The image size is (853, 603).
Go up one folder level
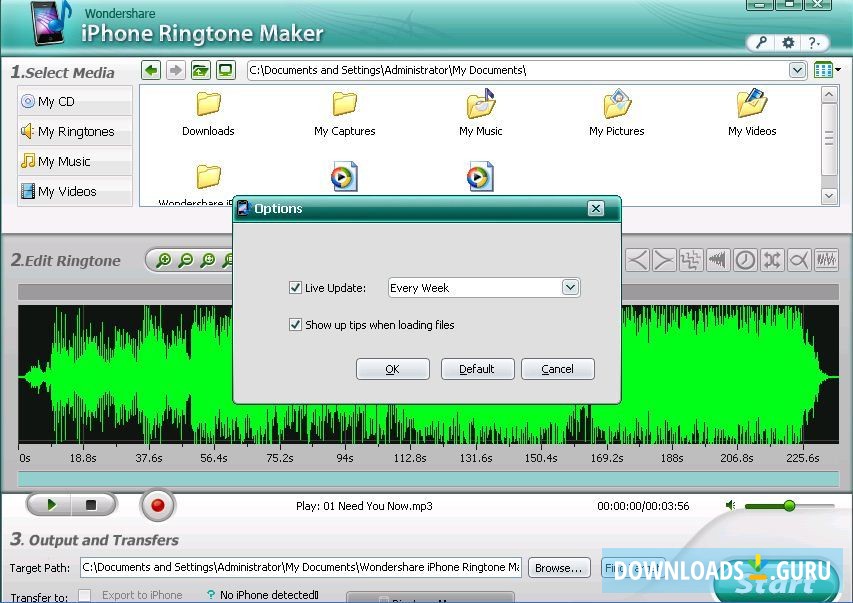click(201, 70)
